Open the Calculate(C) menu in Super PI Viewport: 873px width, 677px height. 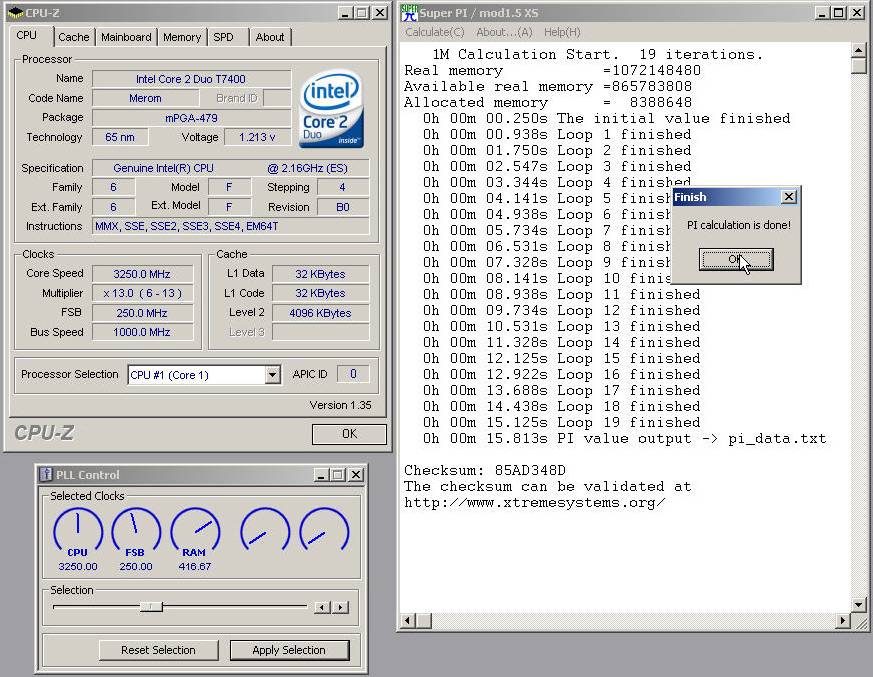click(x=434, y=32)
